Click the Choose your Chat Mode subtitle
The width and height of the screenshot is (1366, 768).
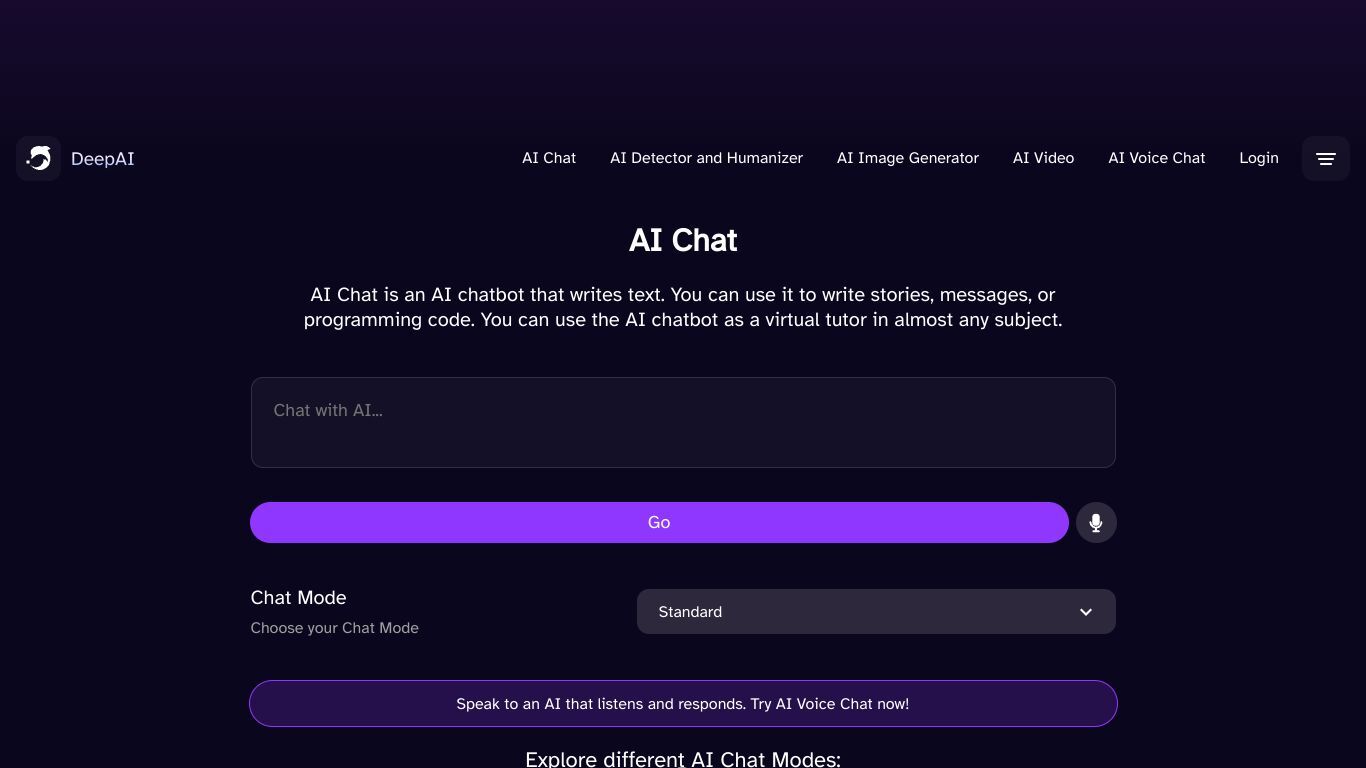point(334,628)
